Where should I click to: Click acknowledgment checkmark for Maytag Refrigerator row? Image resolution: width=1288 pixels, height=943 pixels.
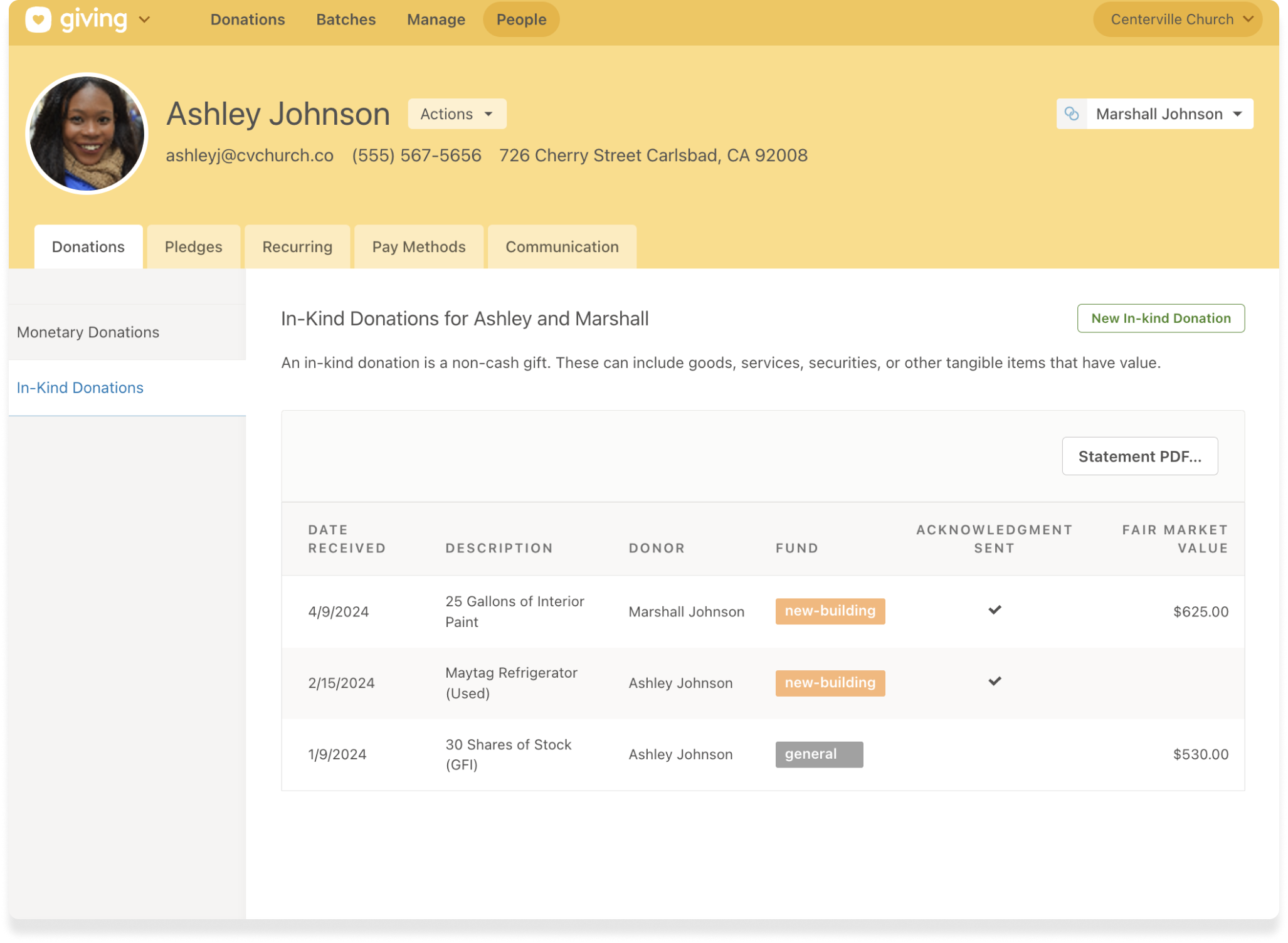pos(995,682)
